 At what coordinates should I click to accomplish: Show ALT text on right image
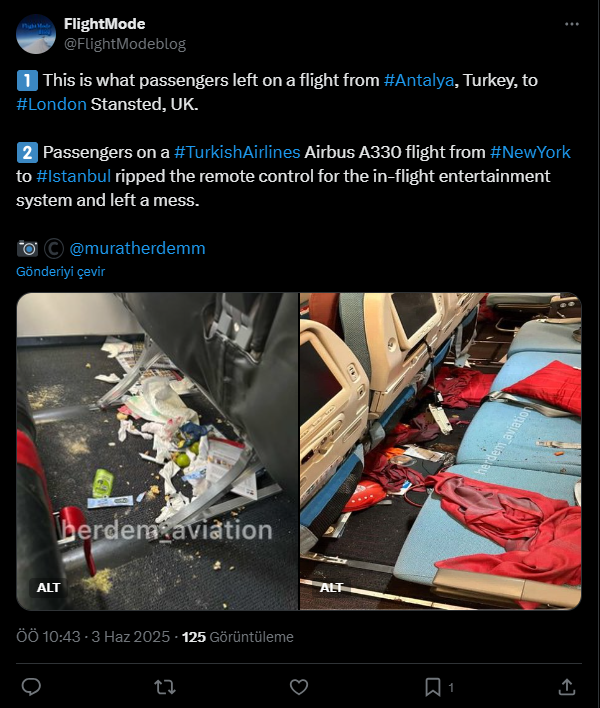click(x=331, y=587)
